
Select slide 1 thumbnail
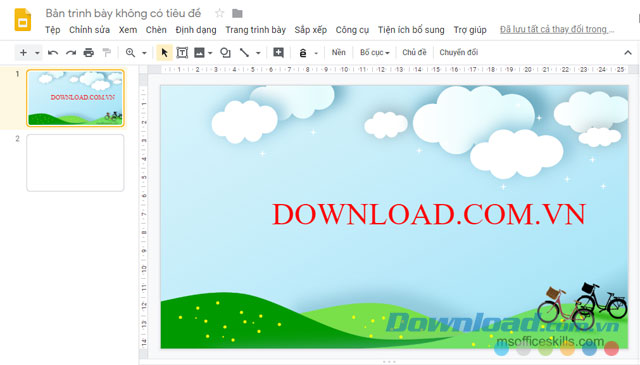(x=76, y=98)
